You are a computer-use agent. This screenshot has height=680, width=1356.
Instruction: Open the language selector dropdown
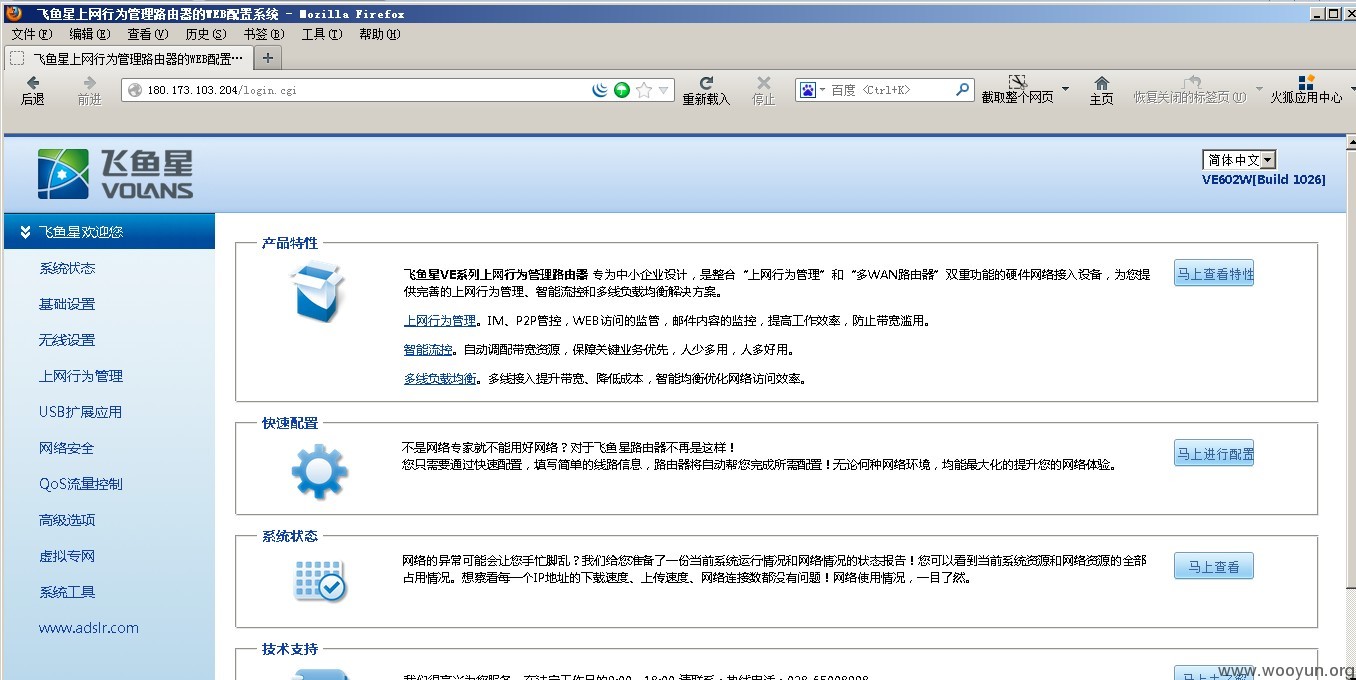1239,160
